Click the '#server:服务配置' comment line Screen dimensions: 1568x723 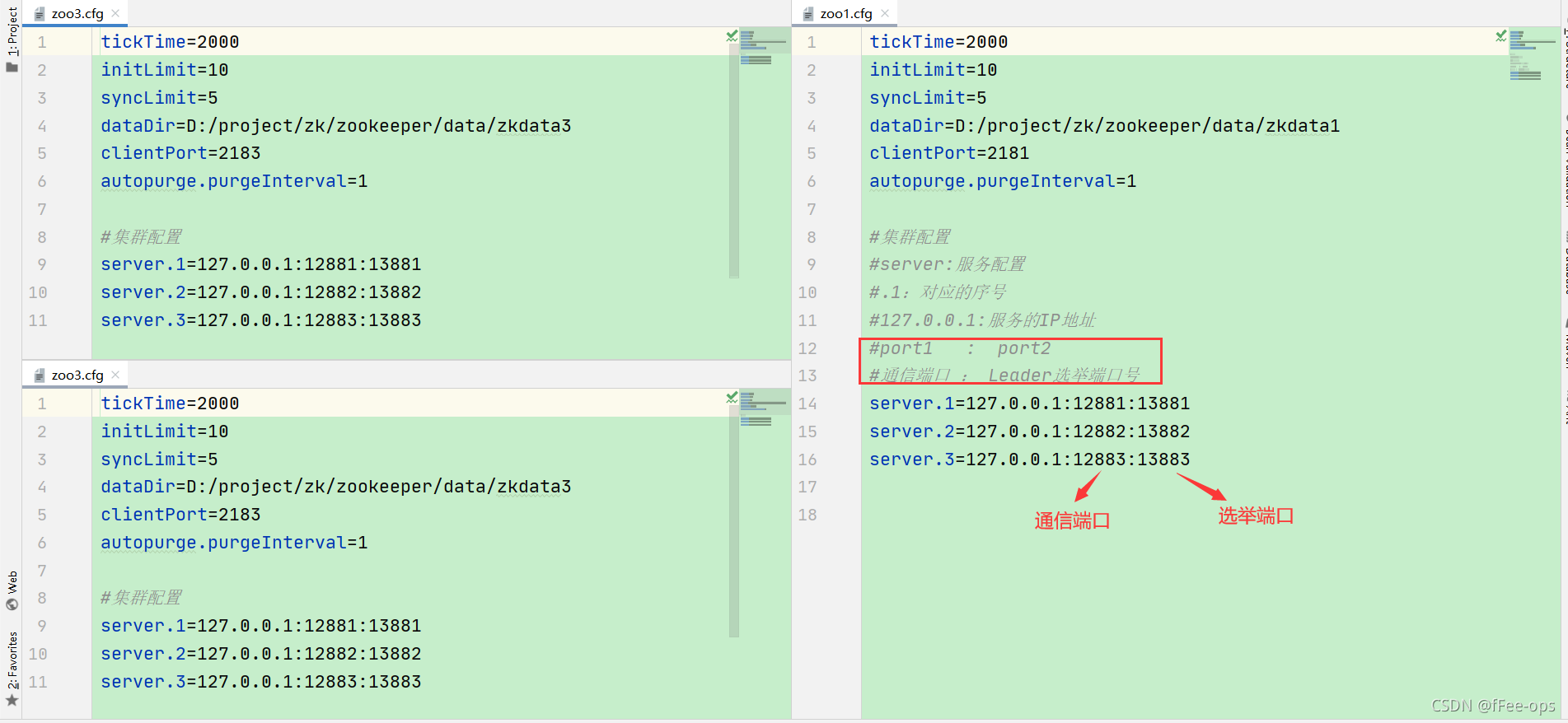(x=948, y=264)
